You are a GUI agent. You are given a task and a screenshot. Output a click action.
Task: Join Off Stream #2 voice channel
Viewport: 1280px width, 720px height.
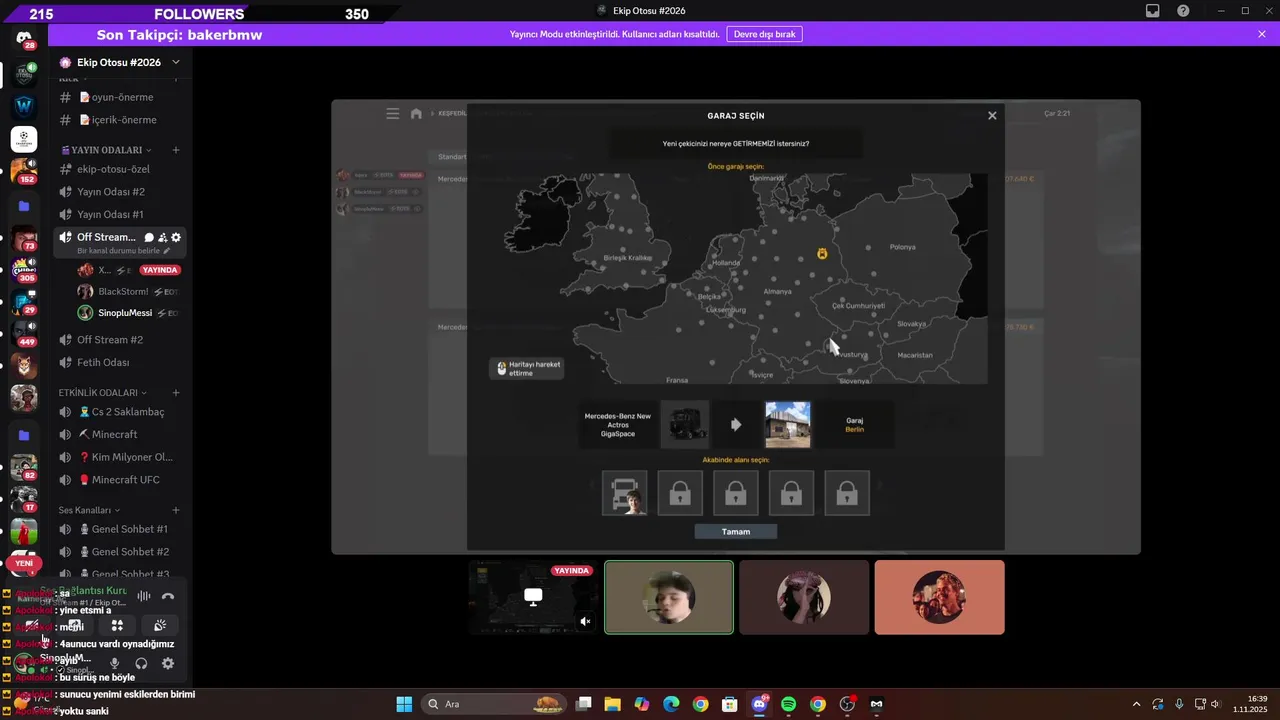[x=119, y=340]
